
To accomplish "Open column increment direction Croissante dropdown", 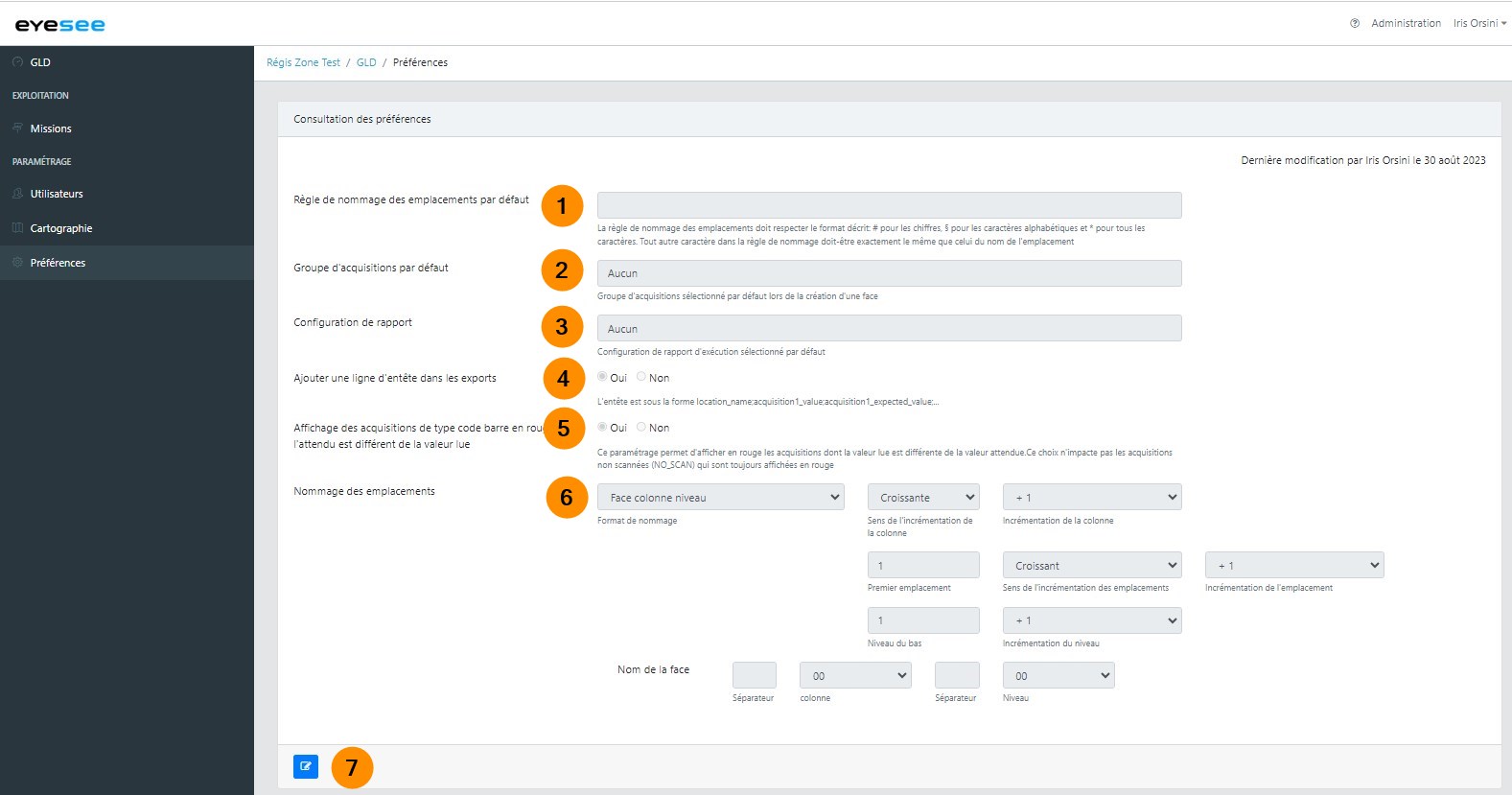I will pos(923,497).
